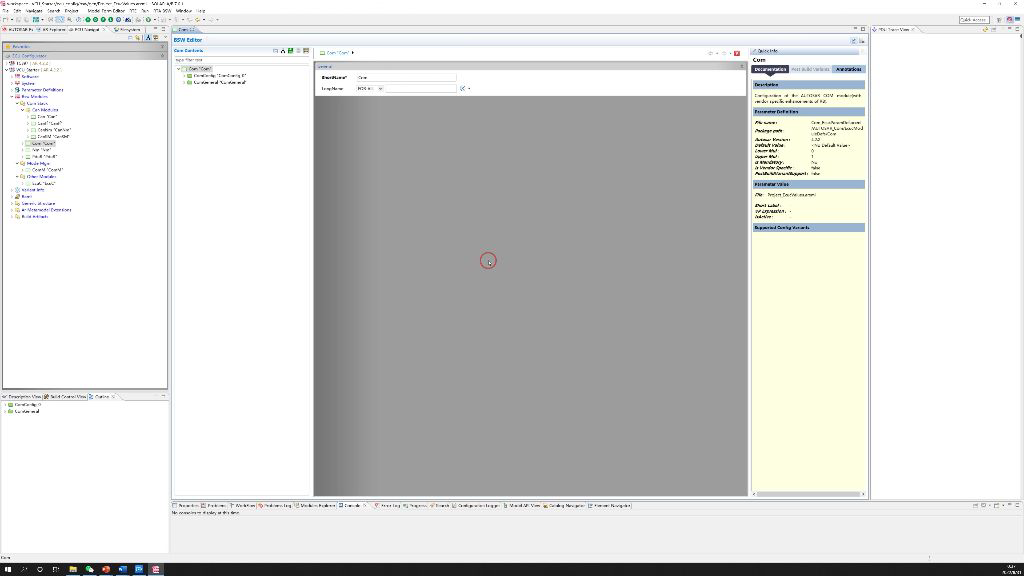Open File Explorer from the taskbar
Viewport: 1024px width, 576px height.
[73, 569]
